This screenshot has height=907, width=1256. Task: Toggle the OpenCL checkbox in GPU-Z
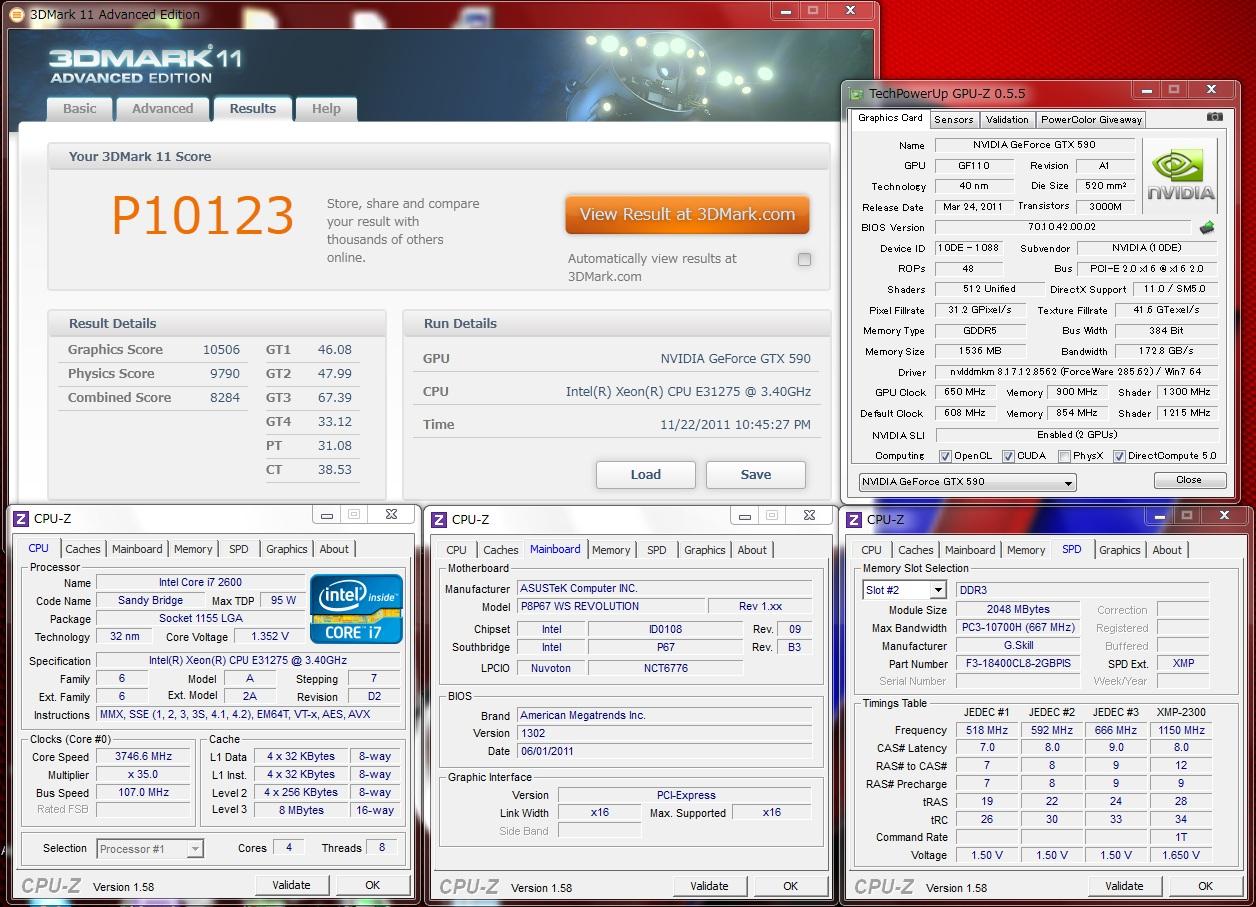pos(945,456)
